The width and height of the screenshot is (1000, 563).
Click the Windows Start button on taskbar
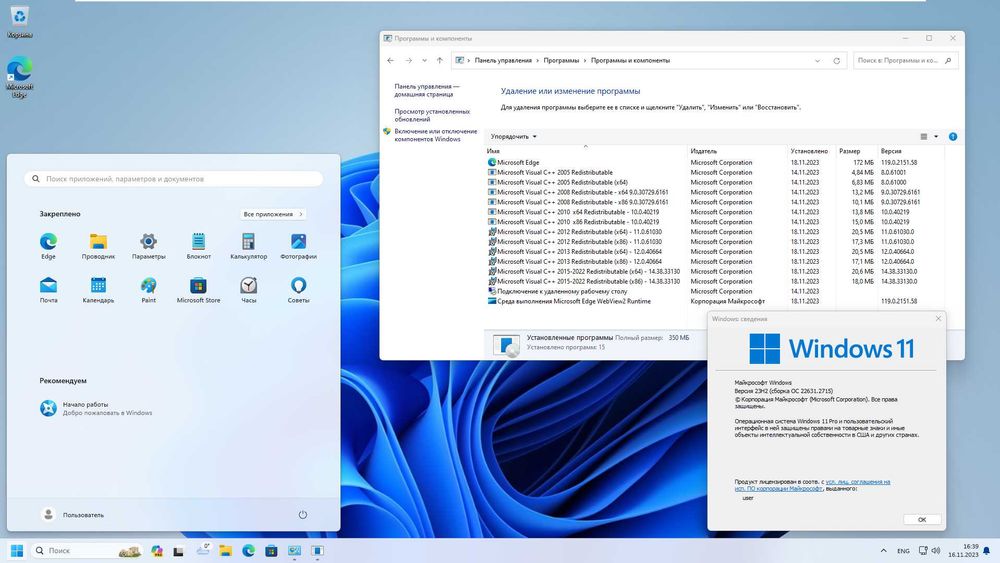pos(17,550)
